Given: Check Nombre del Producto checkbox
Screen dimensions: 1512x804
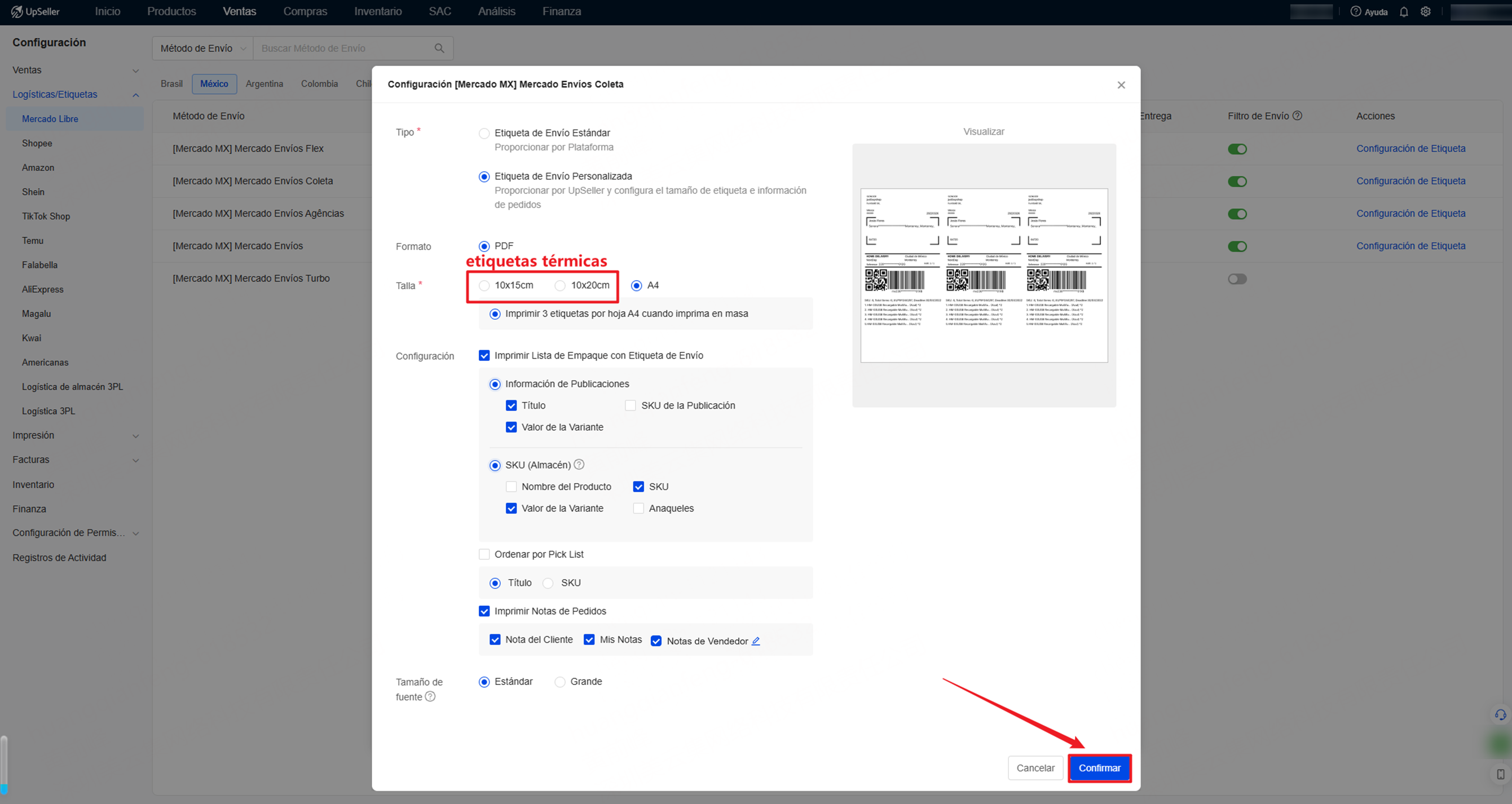Looking at the screenshot, I should pyautogui.click(x=512, y=487).
